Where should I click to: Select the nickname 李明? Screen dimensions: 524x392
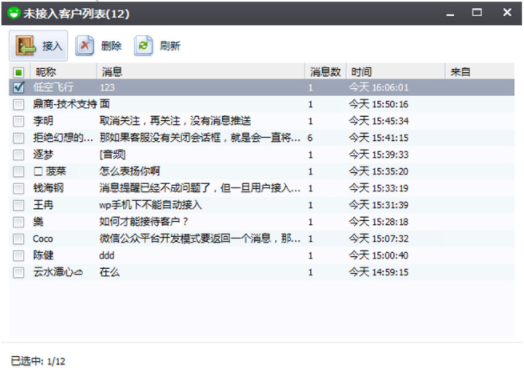[43, 121]
